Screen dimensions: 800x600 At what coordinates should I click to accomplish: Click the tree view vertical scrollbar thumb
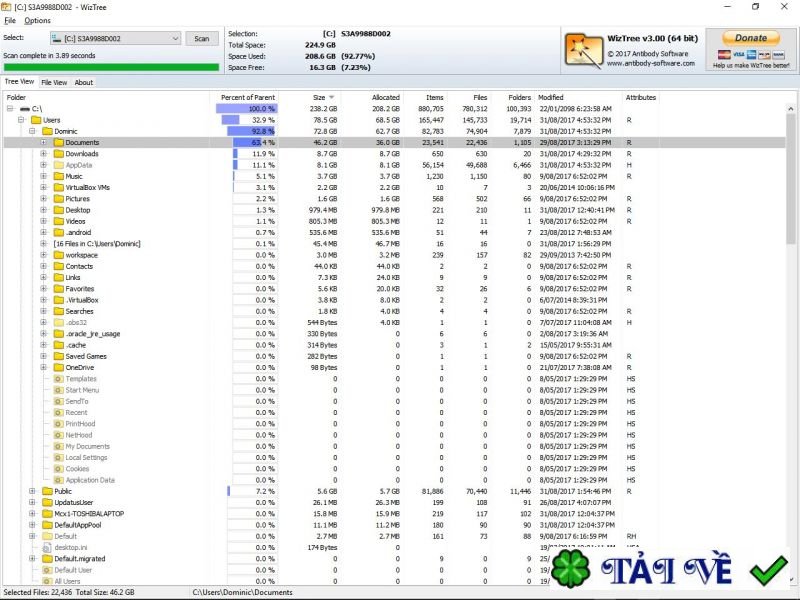pyautogui.click(x=790, y=179)
